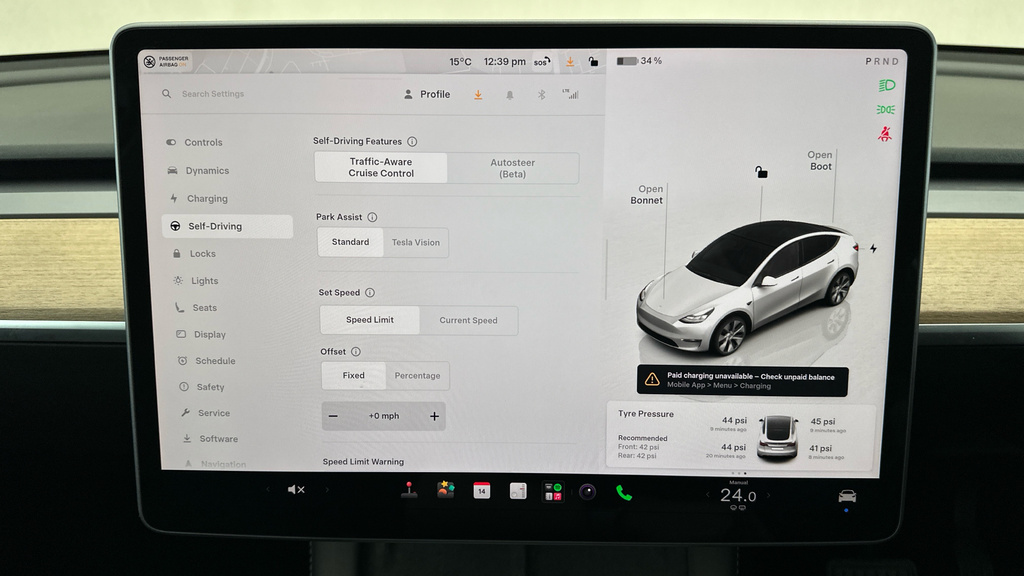Screen dimensions: 1024x576
Task: Select Traffic-Aware Cruise Control option
Action: coord(381,167)
